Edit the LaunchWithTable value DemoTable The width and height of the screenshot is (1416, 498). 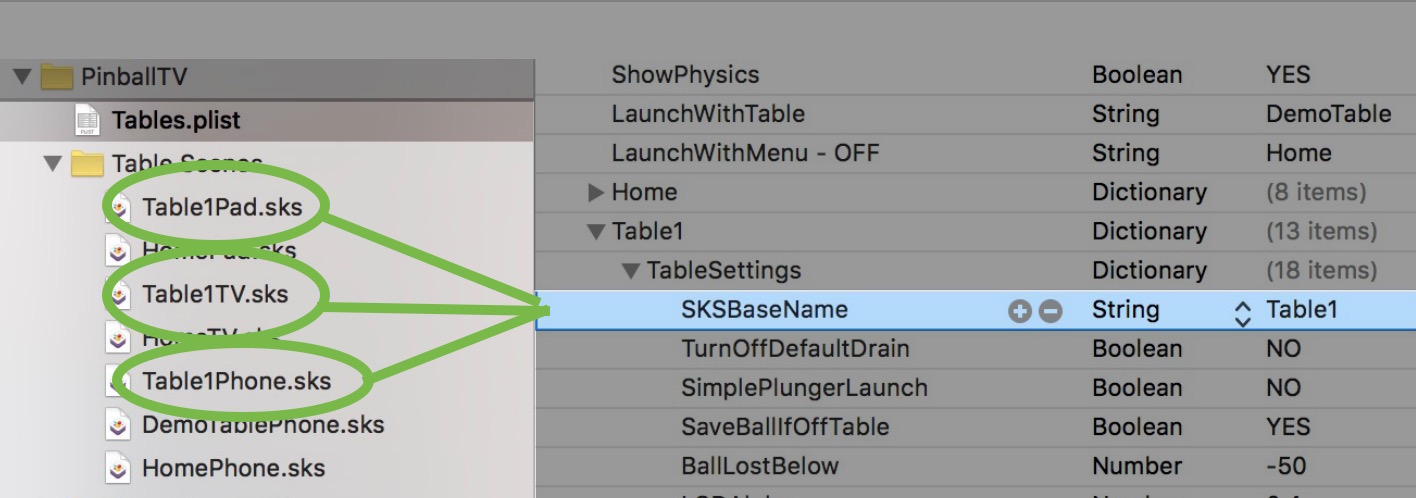(1328, 114)
